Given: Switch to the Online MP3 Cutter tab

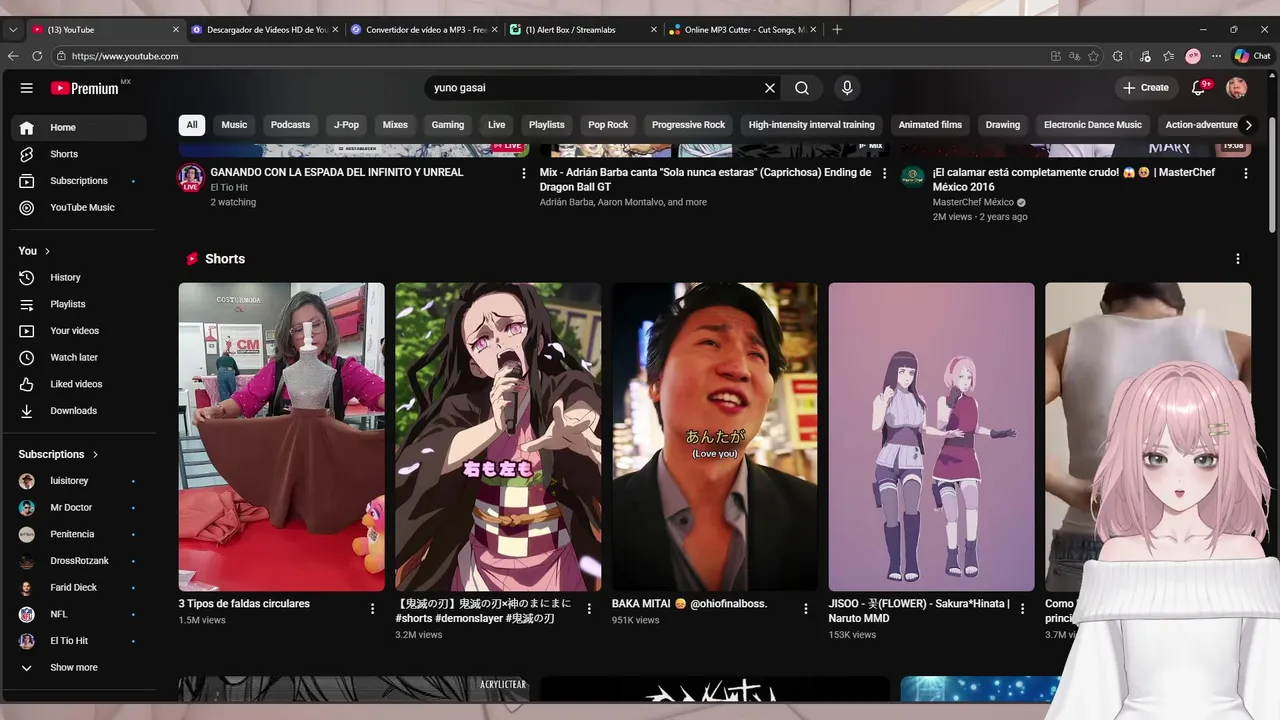Looking at the screenshot, I should [743, 30].
